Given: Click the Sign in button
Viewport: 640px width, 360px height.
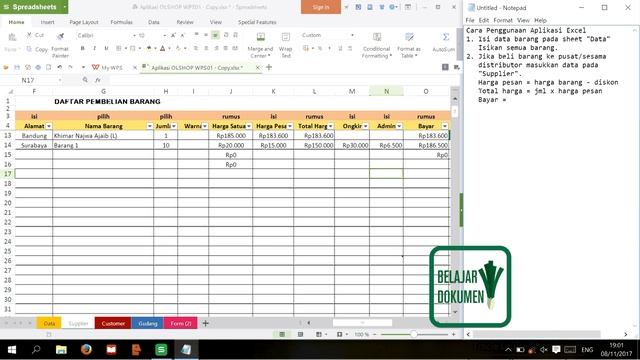Looking at the screenshot, I should tap(321, 7).
